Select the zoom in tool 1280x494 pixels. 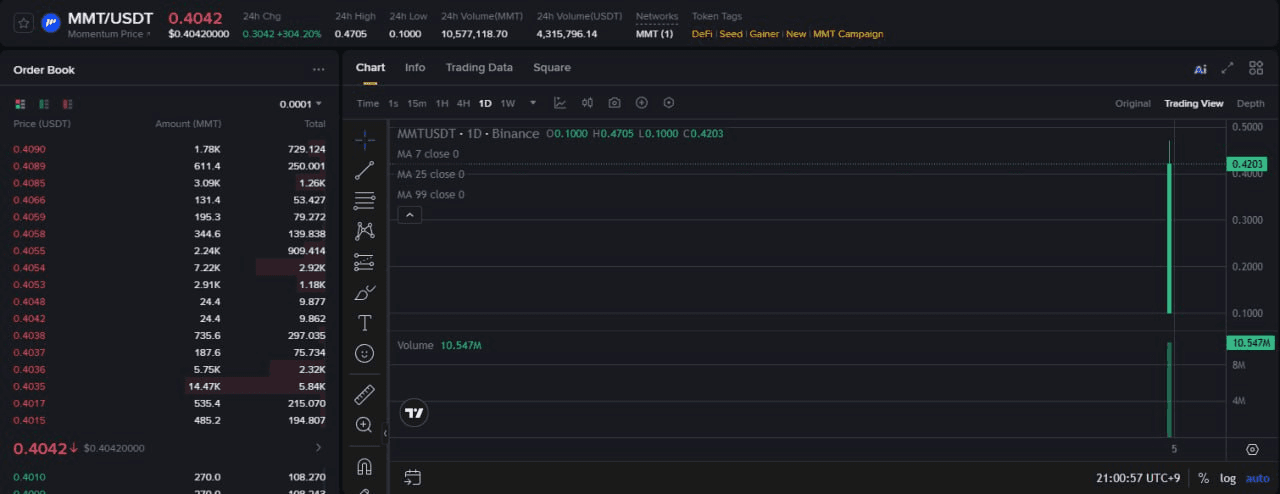(x=365, y=425)
